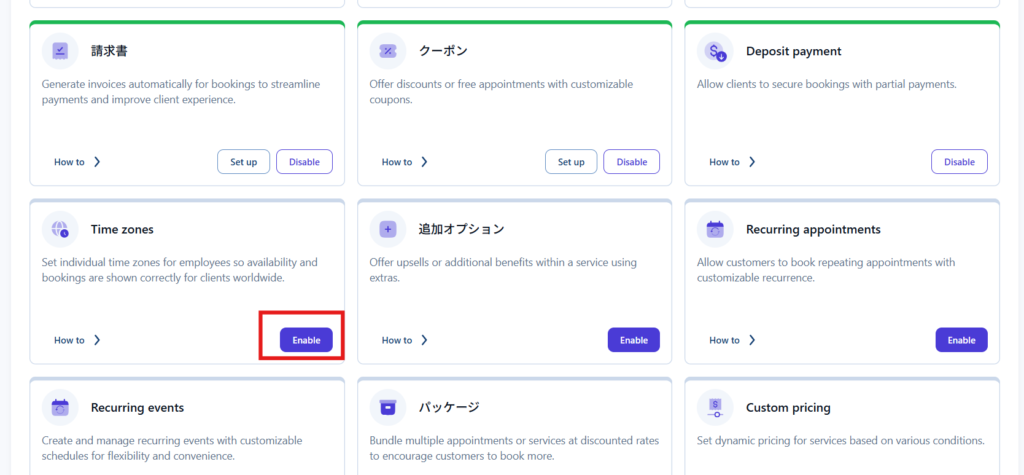Disable the クーポン coupons feature

632,162
